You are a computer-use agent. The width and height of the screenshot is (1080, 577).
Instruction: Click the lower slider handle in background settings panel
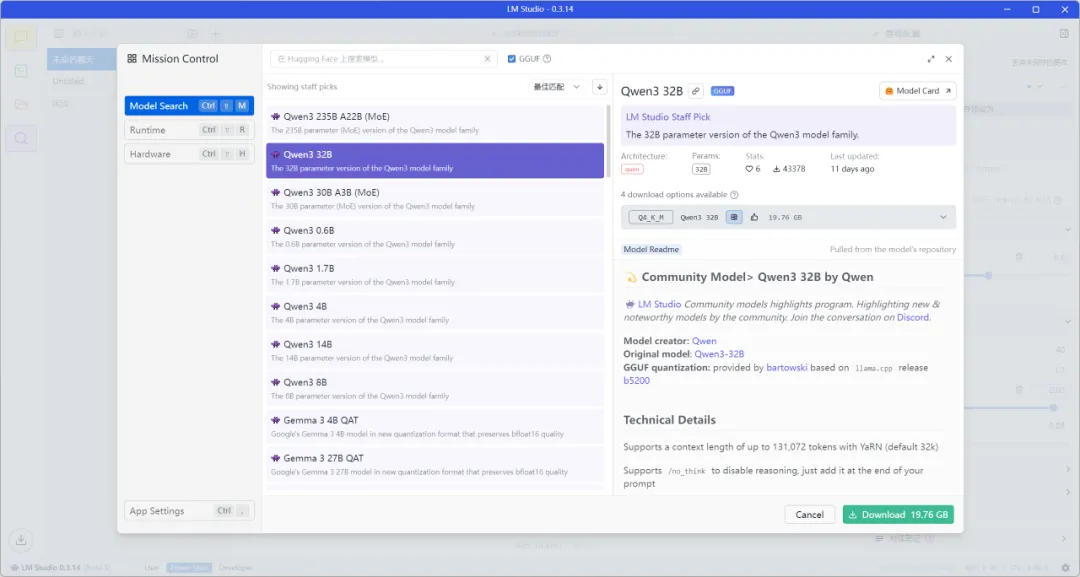coord(1053,408)
